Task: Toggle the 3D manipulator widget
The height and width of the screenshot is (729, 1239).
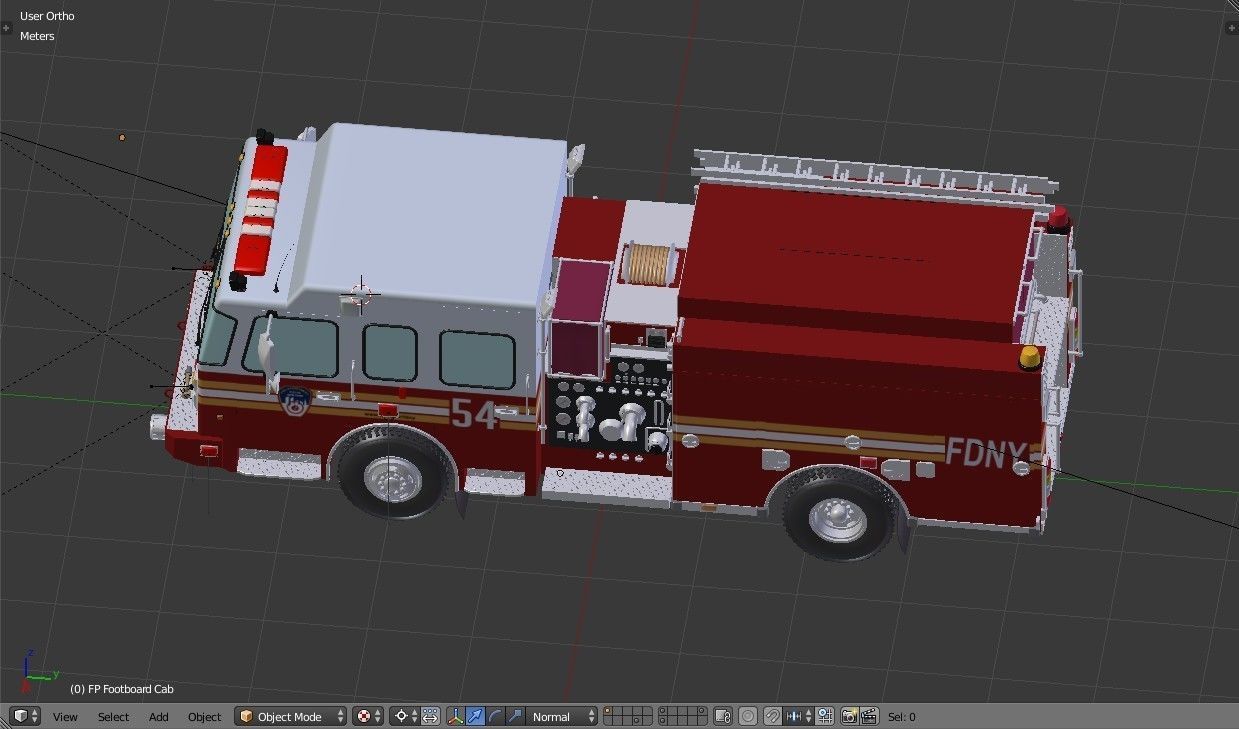Action: [x=456, y=716]
